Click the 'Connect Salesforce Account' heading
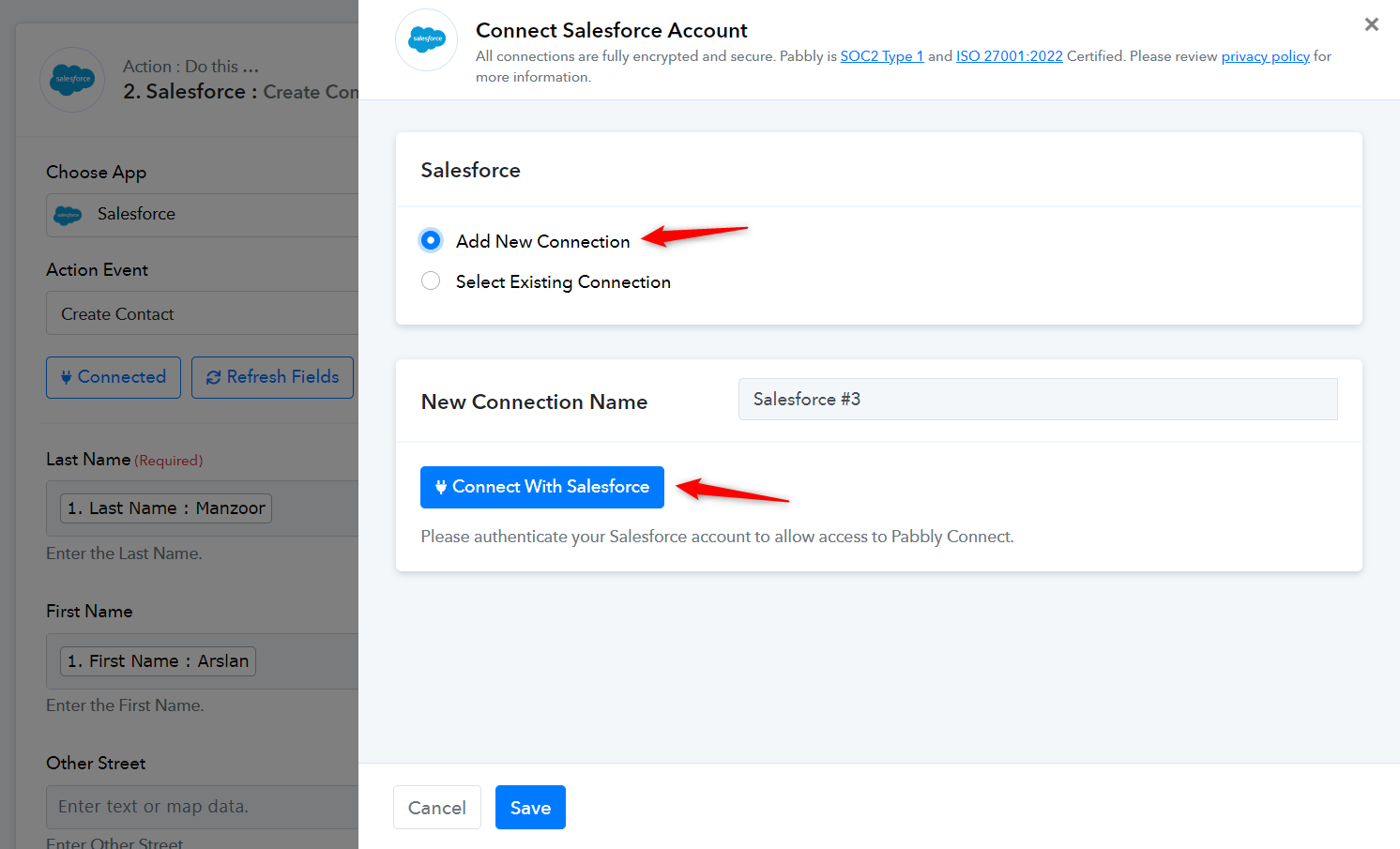Image resolution: width=1400 pixels, height=849 pixels. pyautogui.click(x=612, y=31)
